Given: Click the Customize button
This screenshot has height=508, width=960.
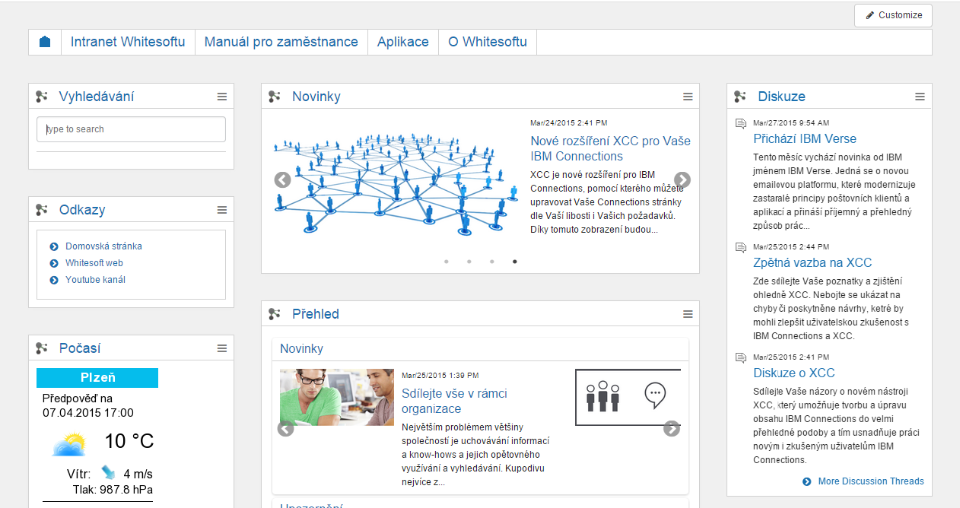Looking at the screenshot, I should click(x=893, y=15).
